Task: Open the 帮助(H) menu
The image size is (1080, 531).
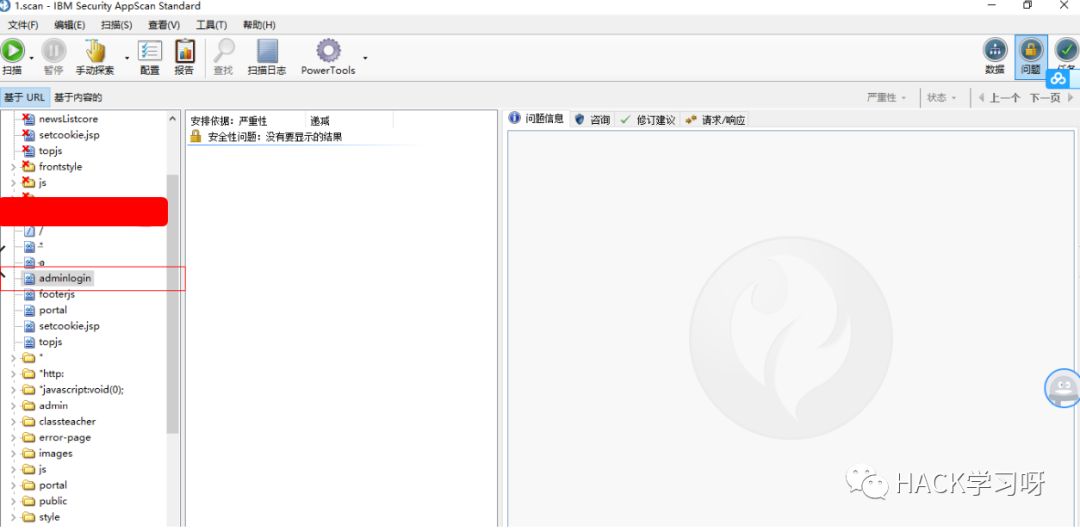Action: point(259,25)
